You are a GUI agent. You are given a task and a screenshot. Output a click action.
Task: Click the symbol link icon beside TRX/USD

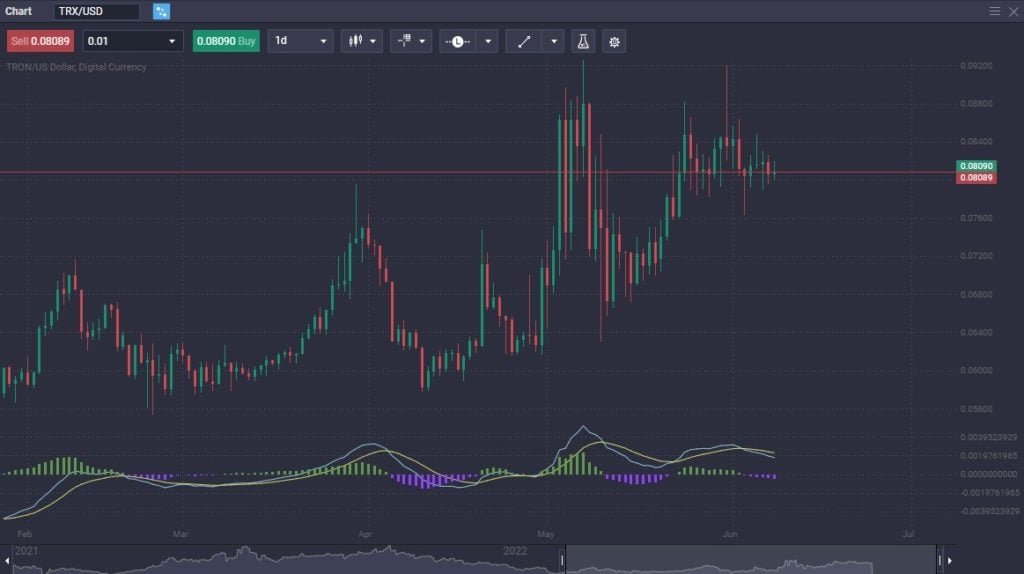coord(161,11)
